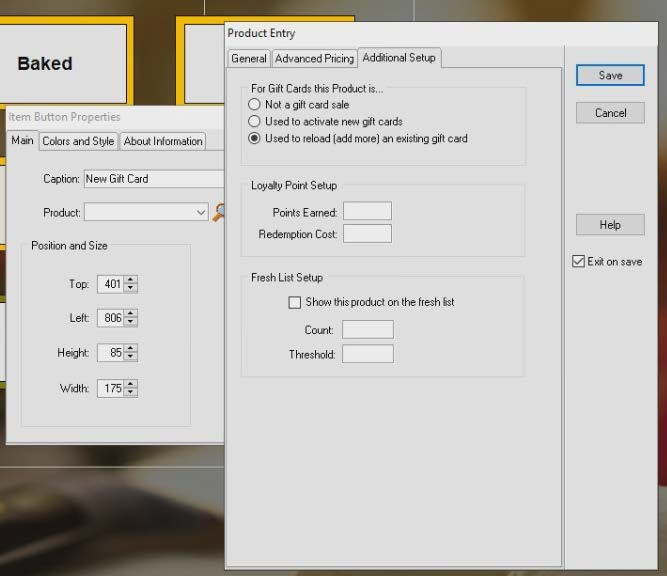Open the Advanced Pricing tab
667x576 pixels.
click(x=314, y=59)
